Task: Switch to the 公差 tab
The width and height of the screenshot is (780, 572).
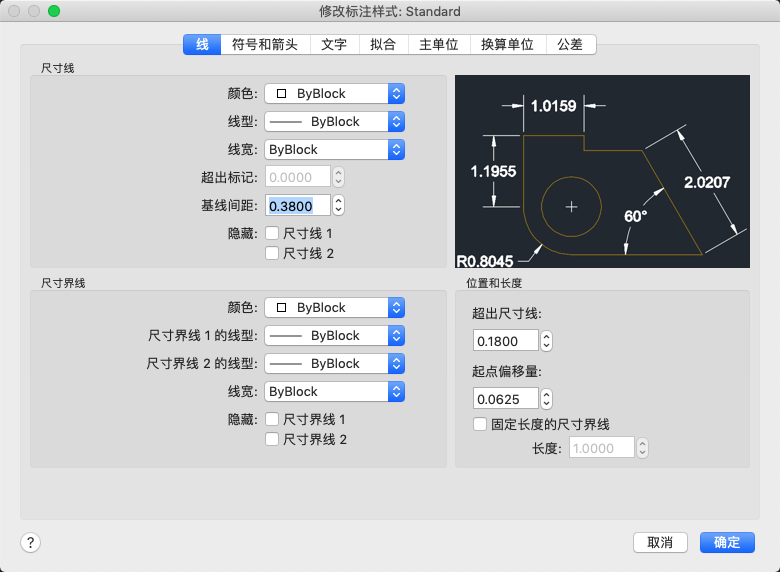Action: tap(571, 45)
